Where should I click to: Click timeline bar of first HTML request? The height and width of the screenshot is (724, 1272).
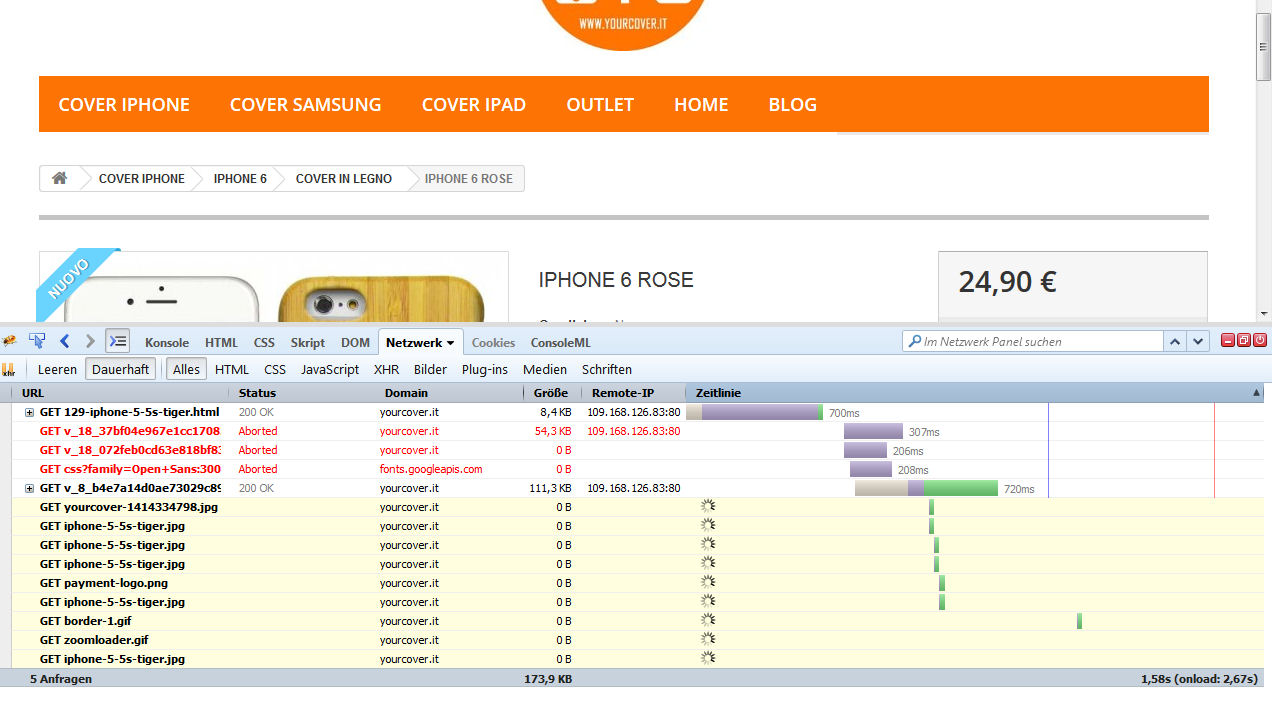point(755,412)
